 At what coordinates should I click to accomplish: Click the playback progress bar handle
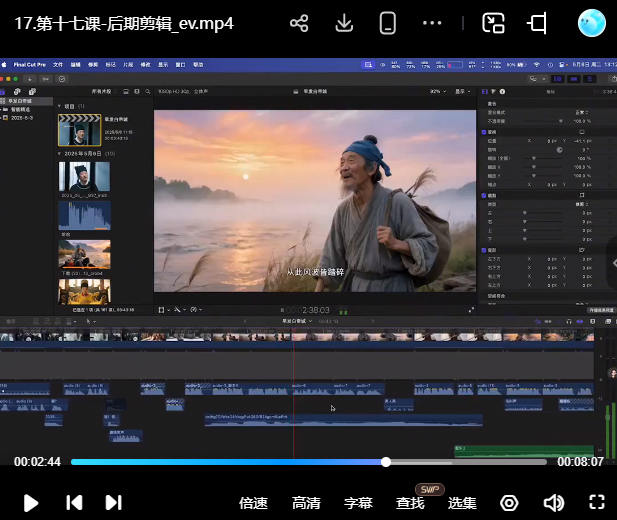point(386,462)
